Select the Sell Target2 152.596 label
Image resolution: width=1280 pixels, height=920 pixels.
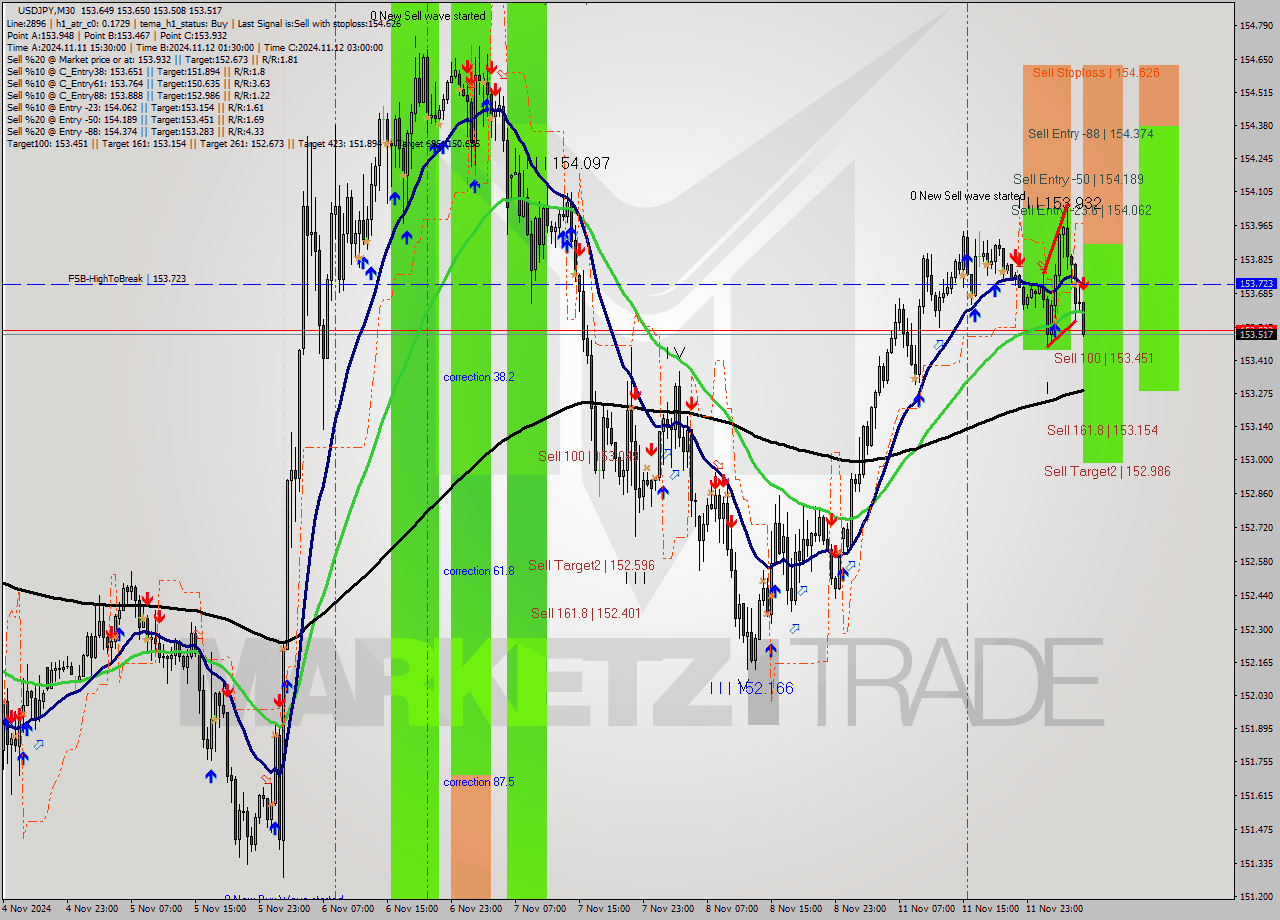click(x=591, y=566)
